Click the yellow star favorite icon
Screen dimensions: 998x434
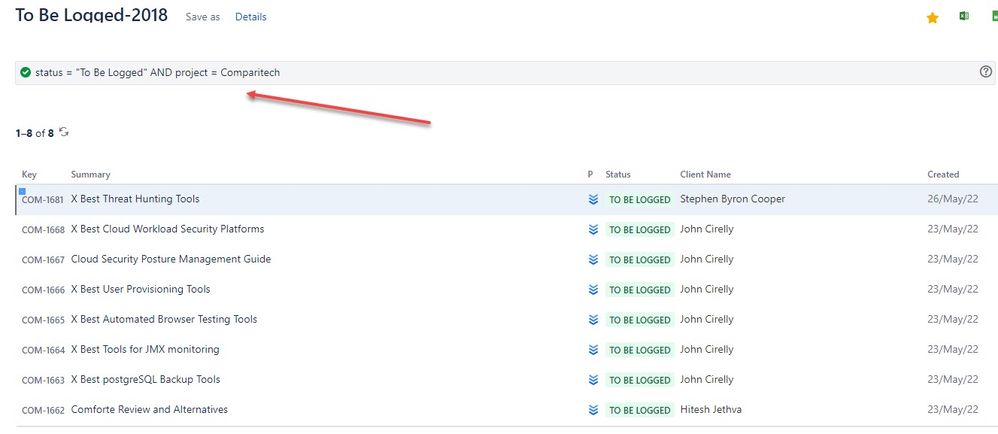[x=932, y=18]
